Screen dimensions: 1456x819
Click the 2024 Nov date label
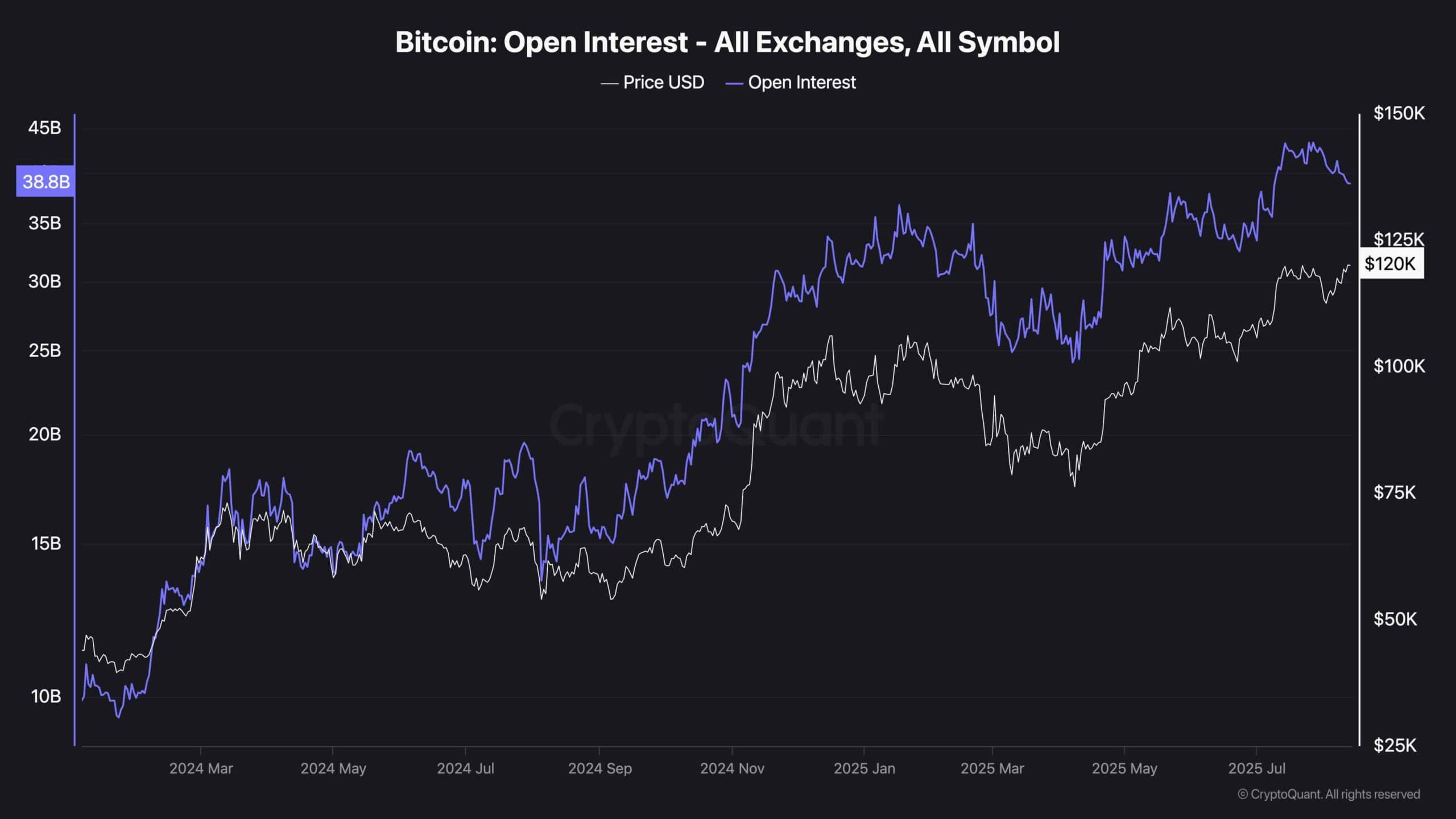tap(732, 768)
